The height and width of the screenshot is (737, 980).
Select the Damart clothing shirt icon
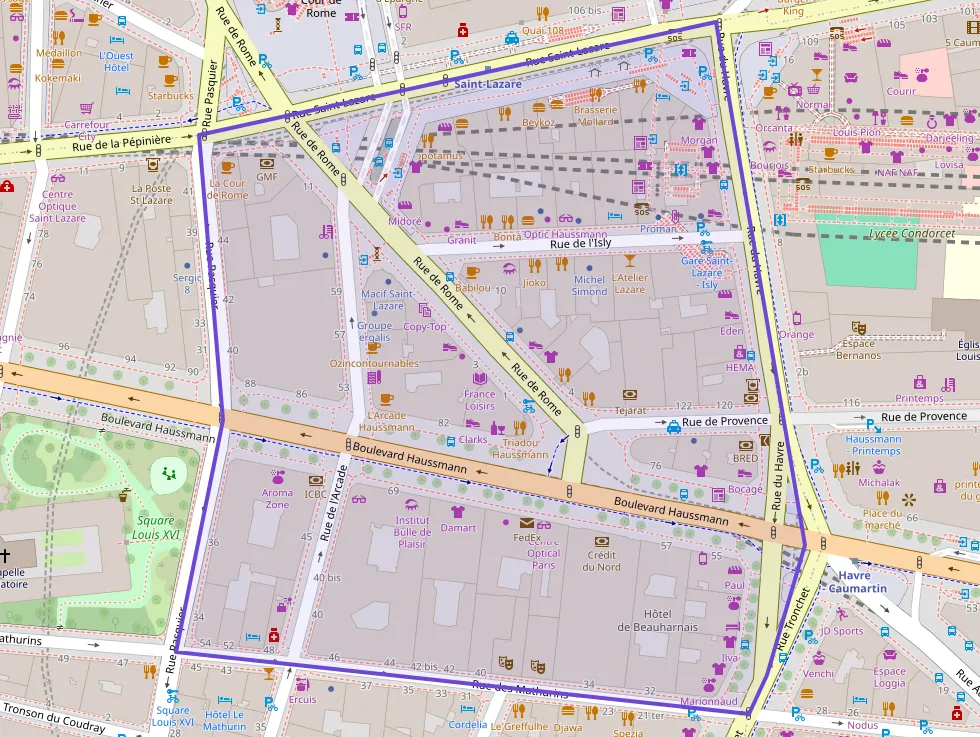(x=458, y=511)
